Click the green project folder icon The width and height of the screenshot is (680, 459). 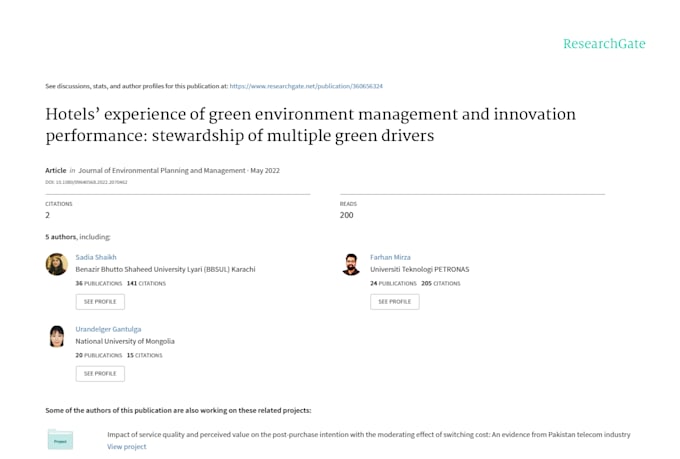(60, 439)
